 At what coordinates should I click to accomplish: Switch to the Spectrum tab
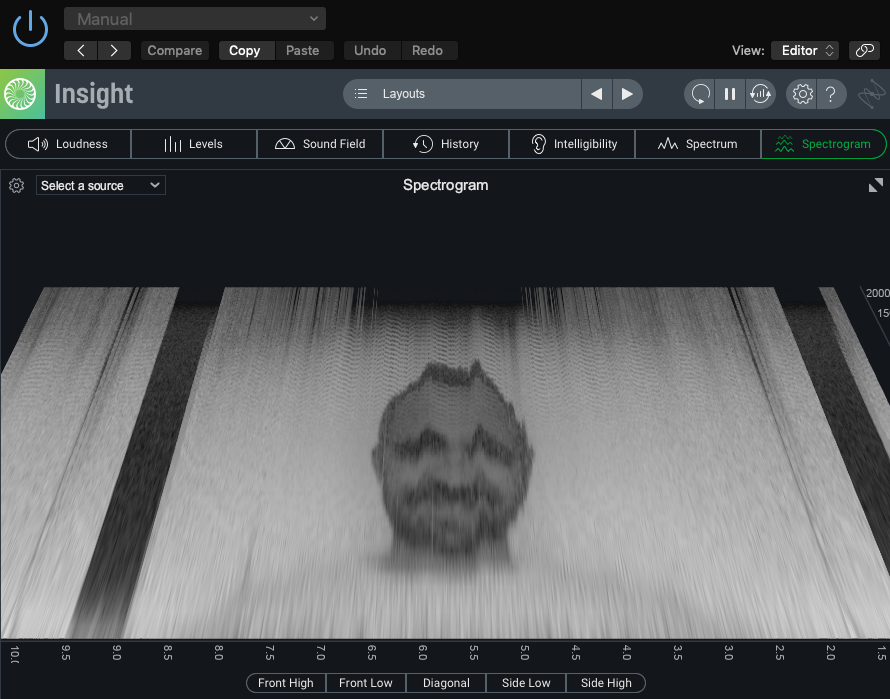click(697, 144)
